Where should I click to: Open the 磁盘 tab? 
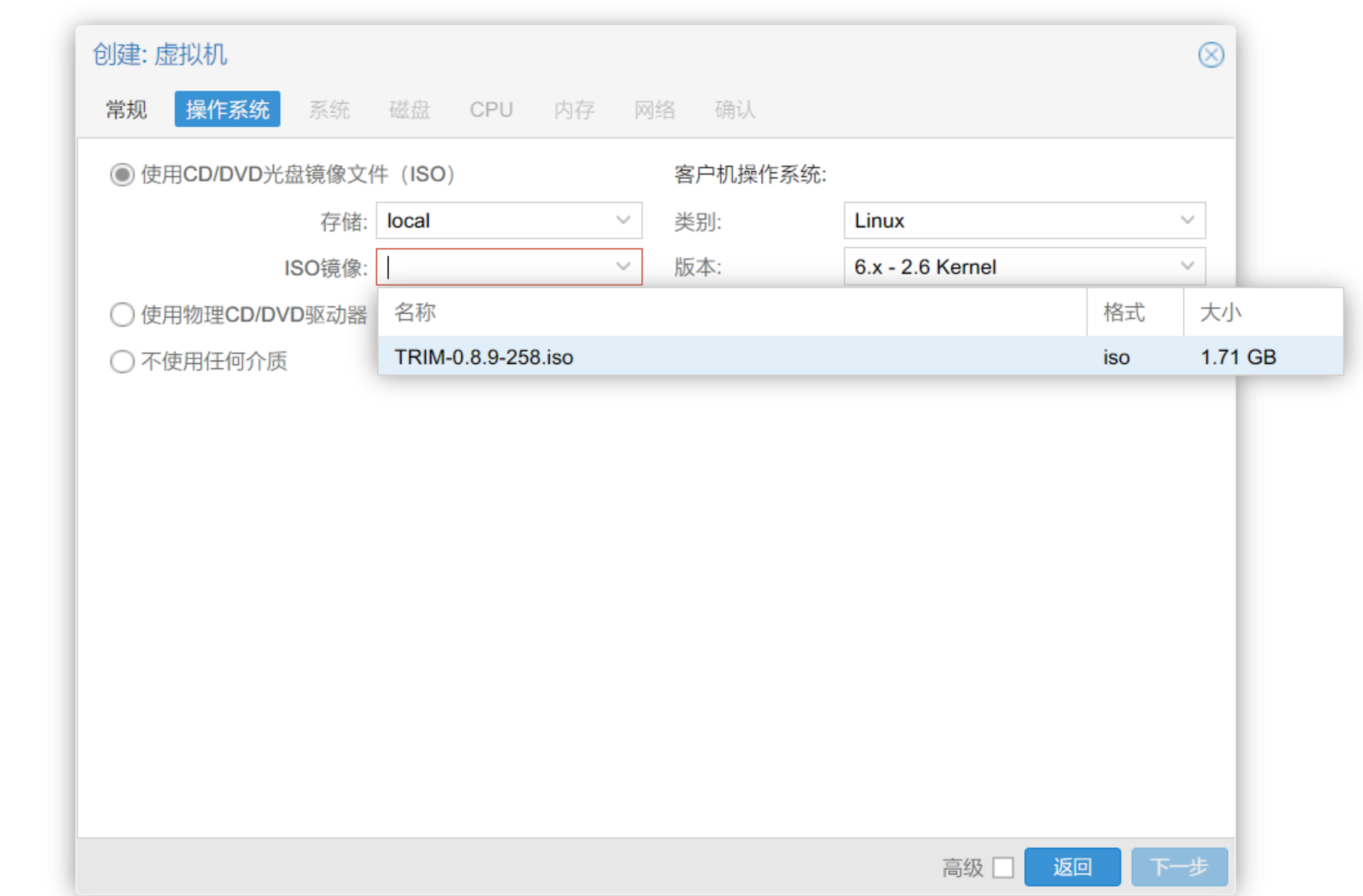point(409,110)
